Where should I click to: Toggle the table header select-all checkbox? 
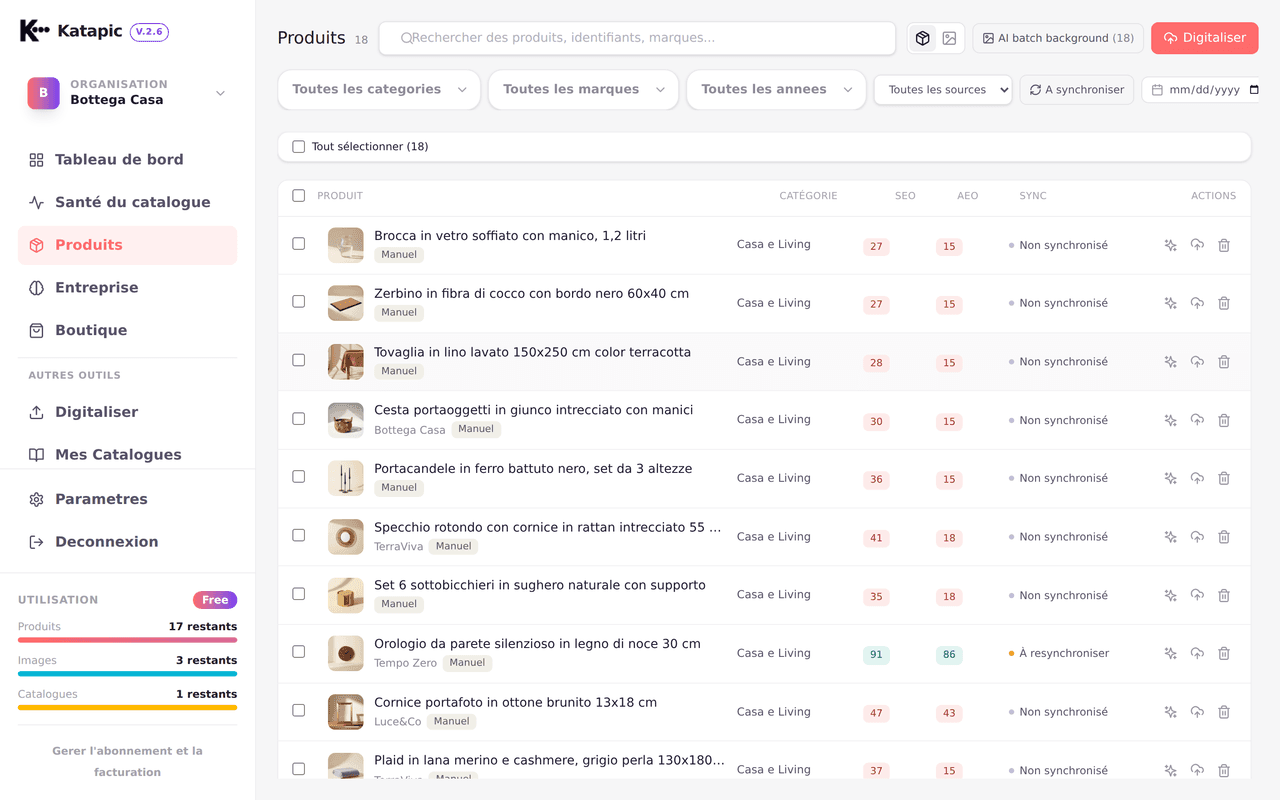[x=298, y=196]
